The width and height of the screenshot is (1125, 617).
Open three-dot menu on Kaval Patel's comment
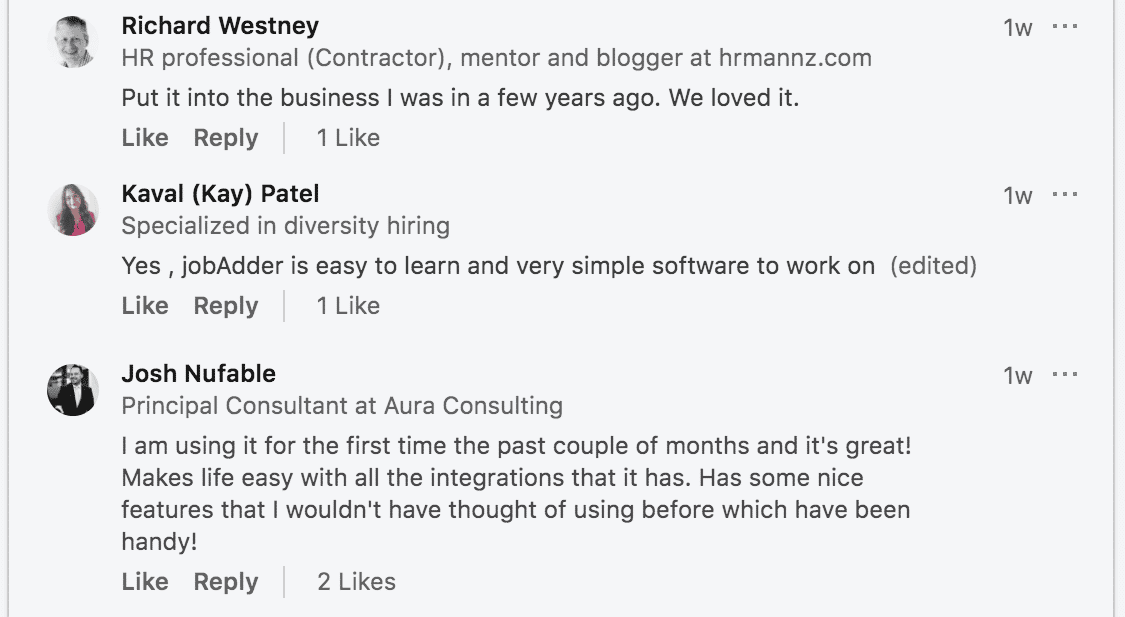click(1065, 194)
